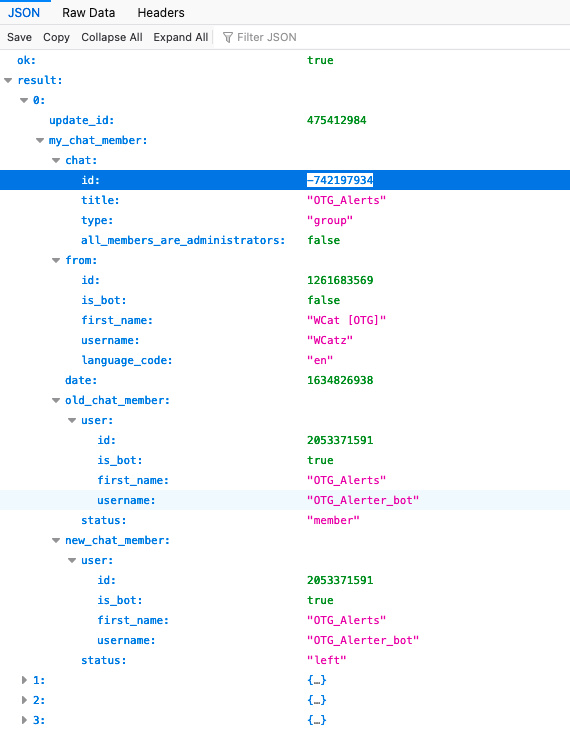Image resolution: width=570 pixels, height=753 pixels.
Task: Expand array item 3
Action: click(x=24, y=720)
